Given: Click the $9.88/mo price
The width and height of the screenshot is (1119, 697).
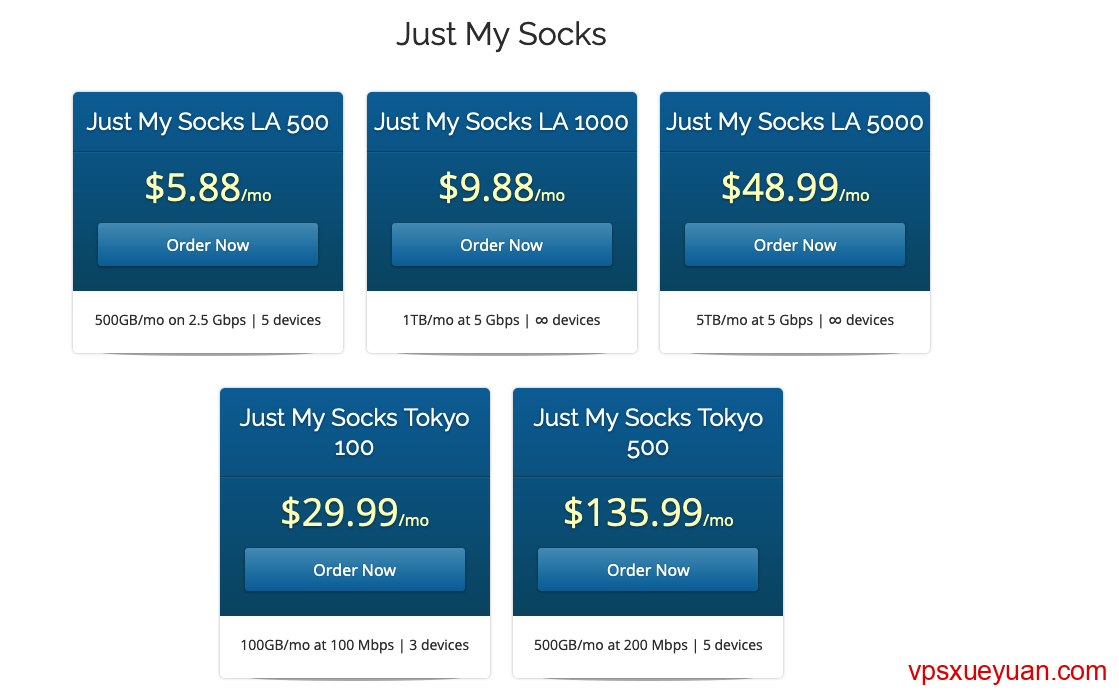Looking at the screenshot, I should pyautogui.click(x=501, y=188).
